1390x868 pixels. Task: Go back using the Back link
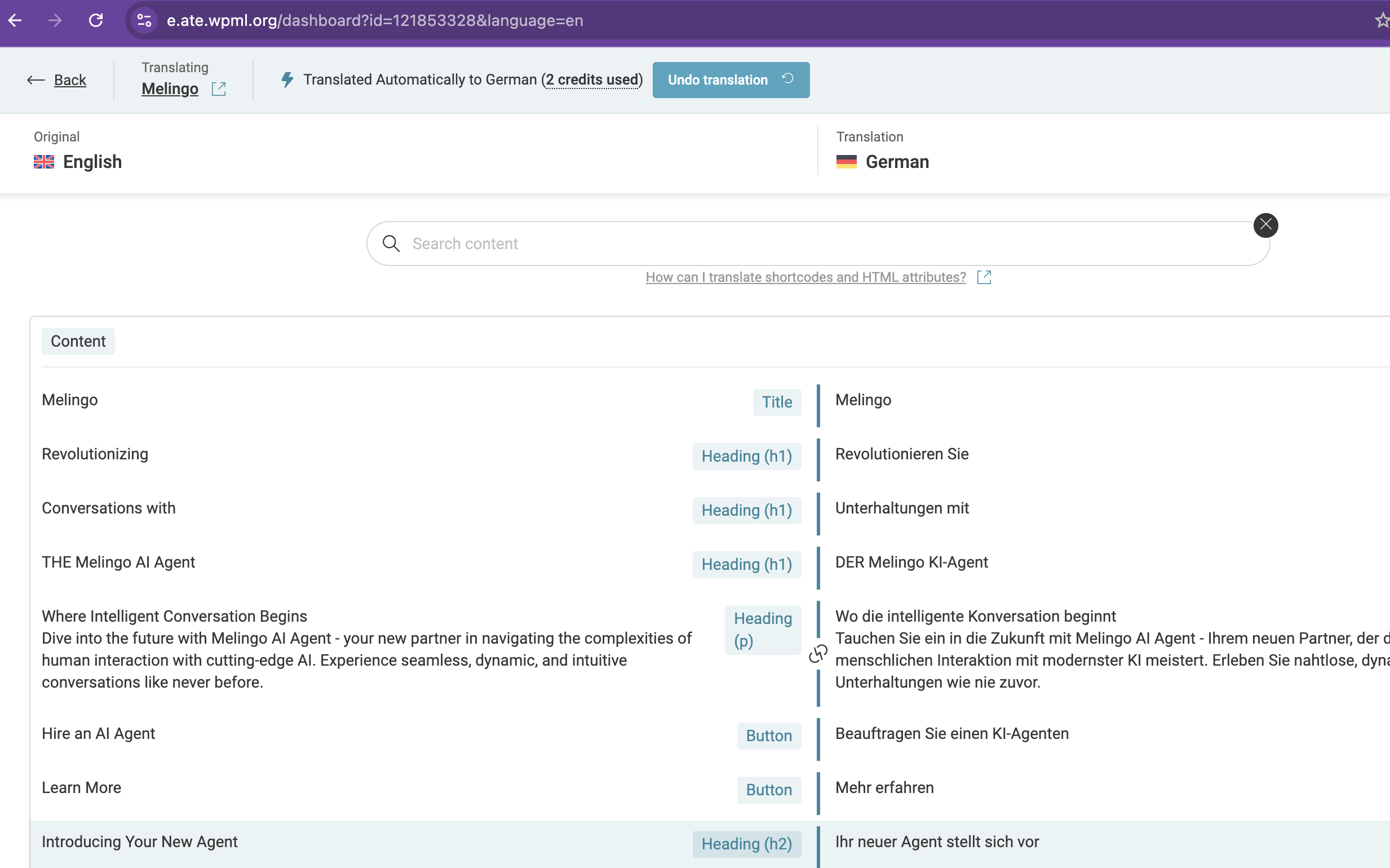pos(69,80)
